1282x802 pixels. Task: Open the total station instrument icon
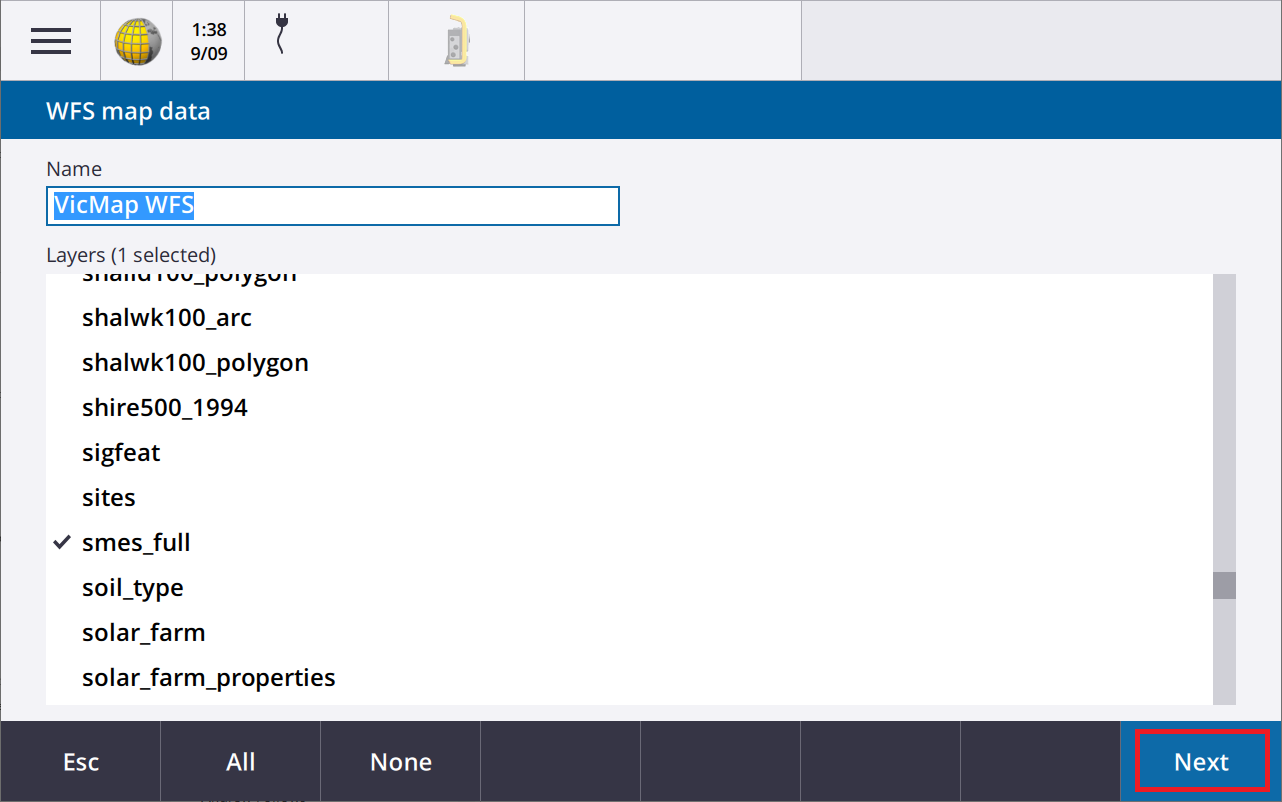coord(456,41)
